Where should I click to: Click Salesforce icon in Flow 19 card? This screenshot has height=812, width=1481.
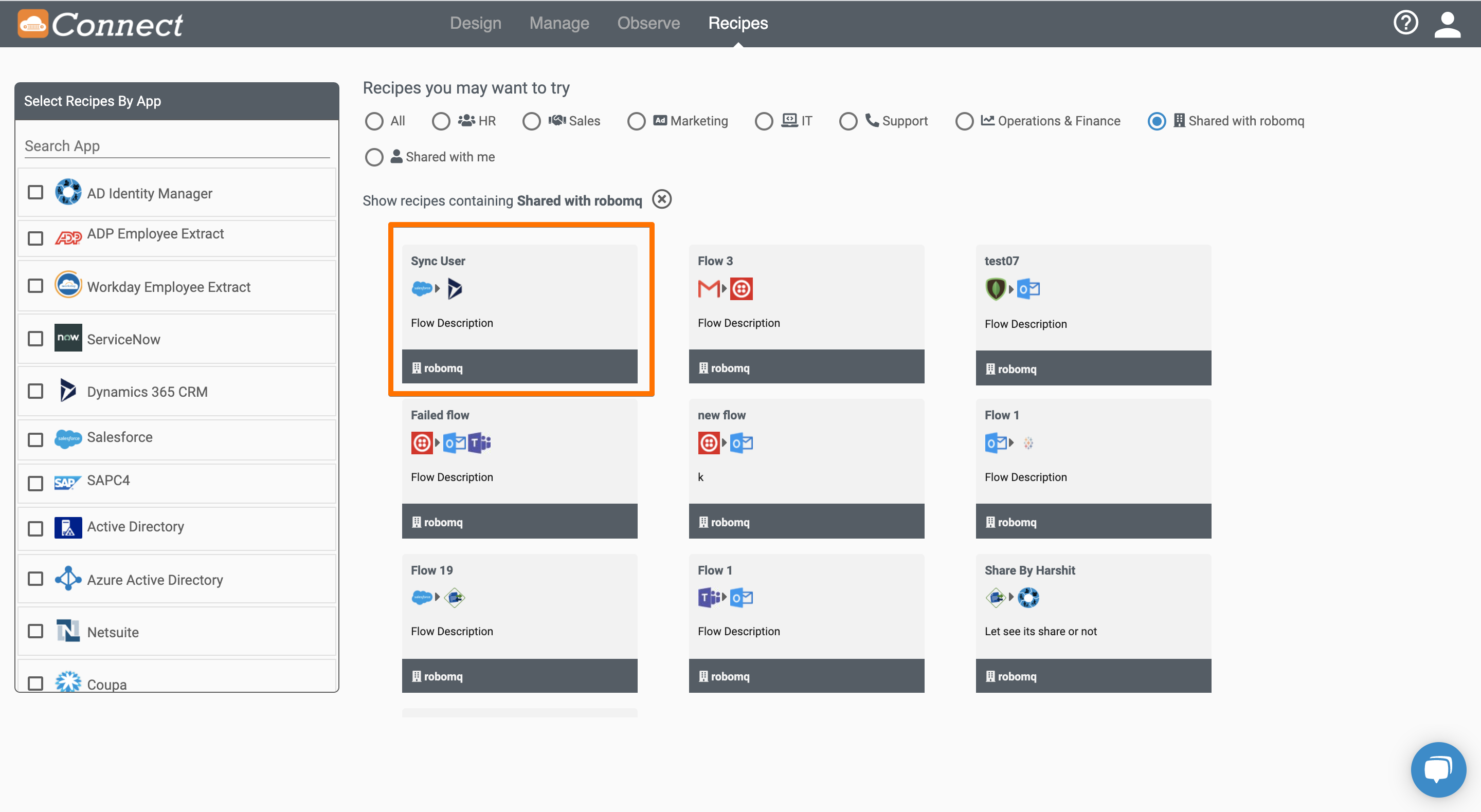[422, 597]
